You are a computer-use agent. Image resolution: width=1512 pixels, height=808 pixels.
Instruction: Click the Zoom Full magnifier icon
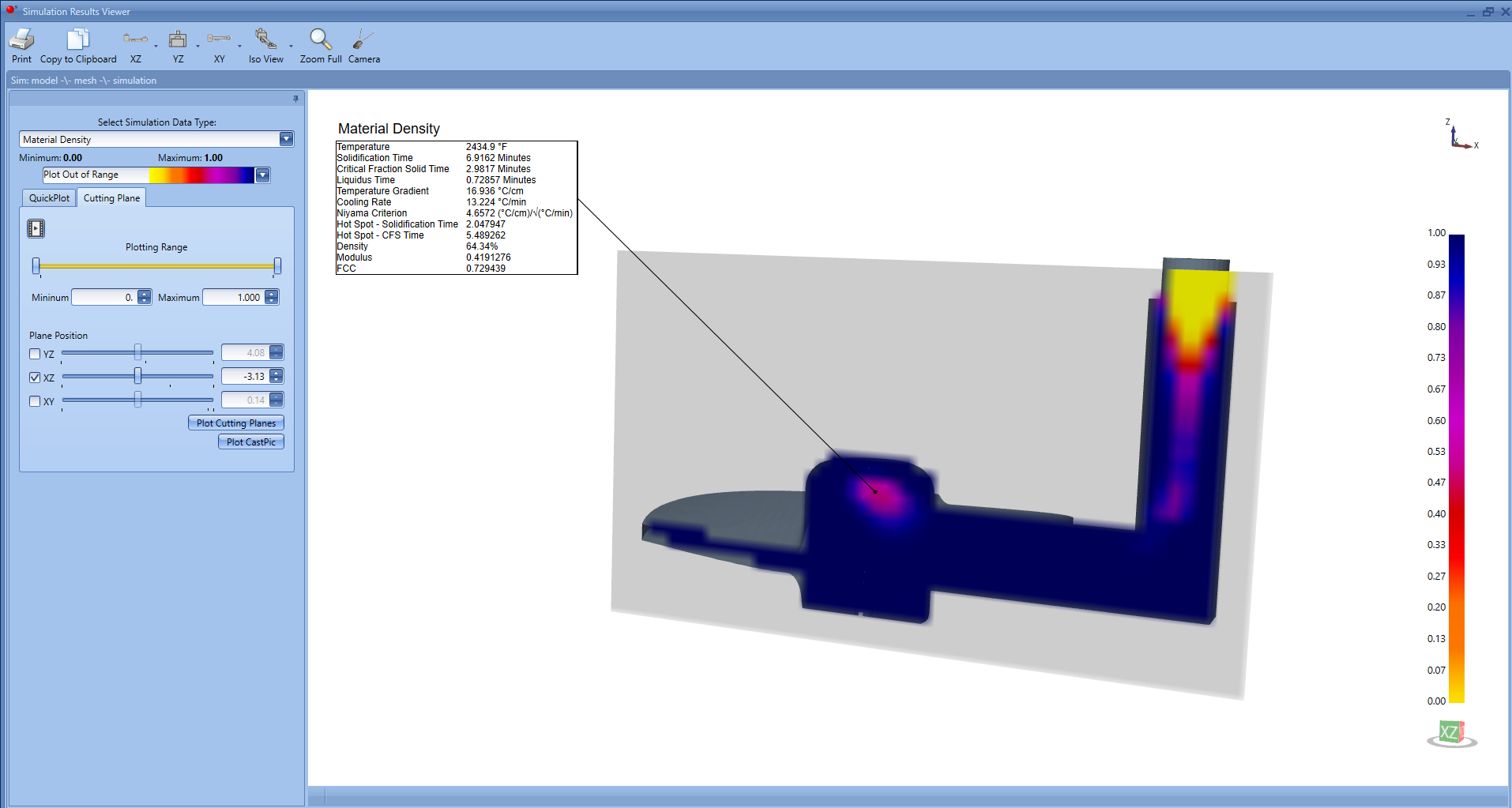click(320, 39)
